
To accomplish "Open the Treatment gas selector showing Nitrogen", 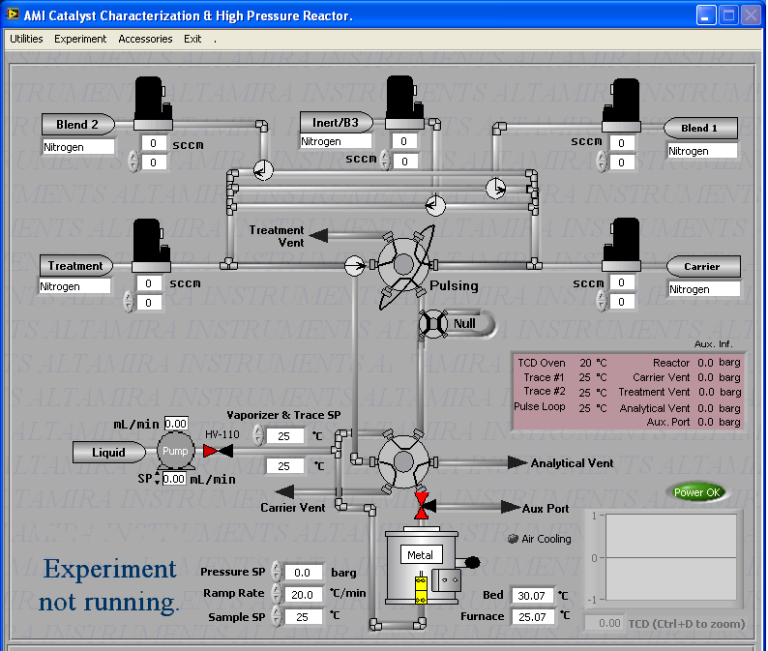I will (x=75, y=286).
